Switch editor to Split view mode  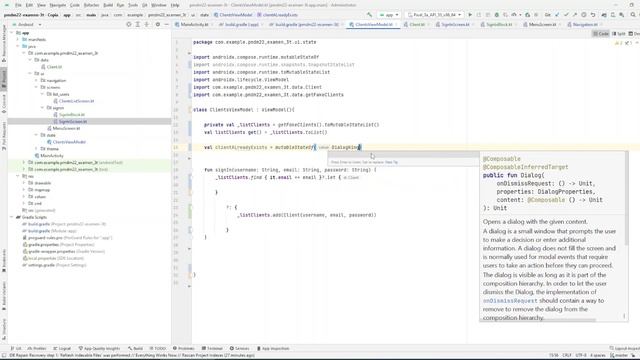[619, 33]
